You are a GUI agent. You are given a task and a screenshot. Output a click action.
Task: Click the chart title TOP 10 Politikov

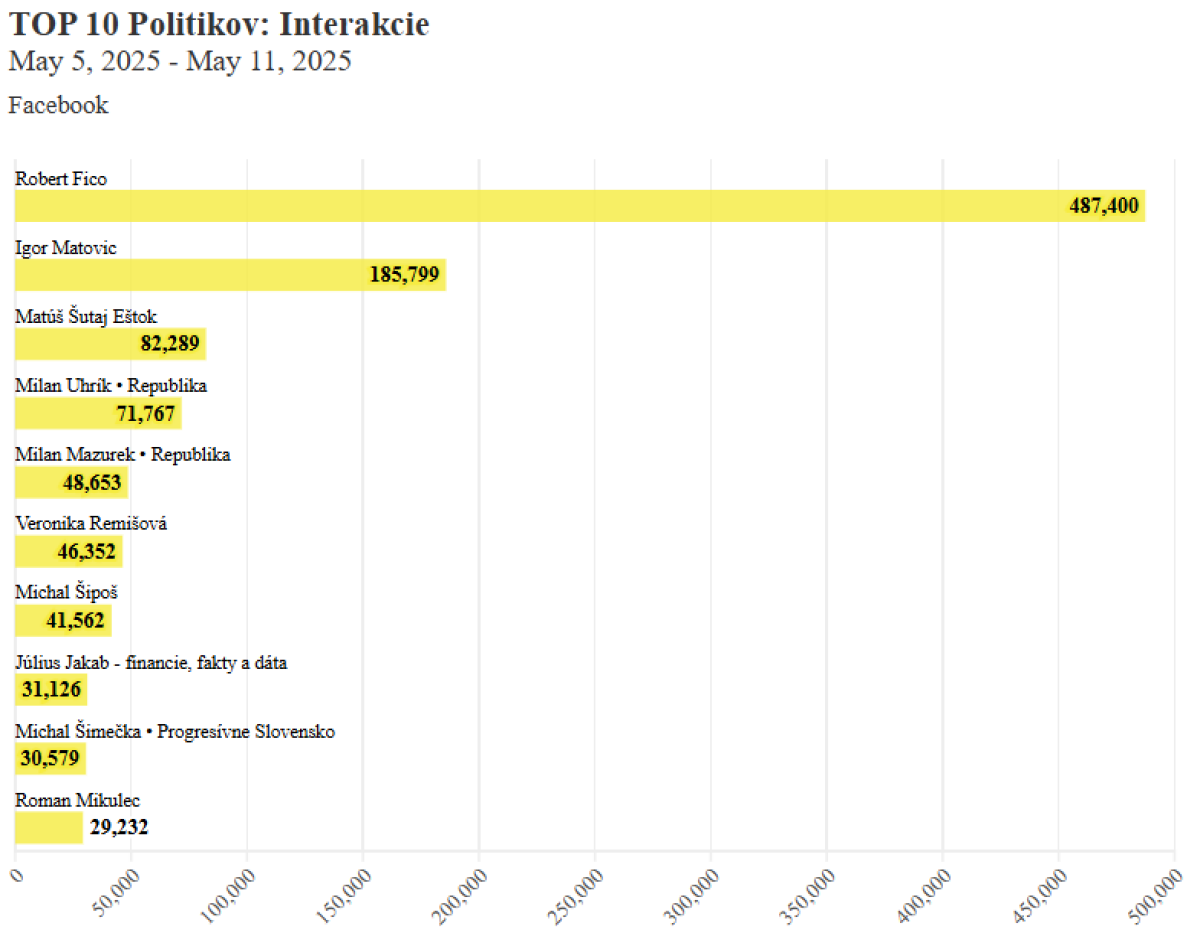tap(219, 24)
